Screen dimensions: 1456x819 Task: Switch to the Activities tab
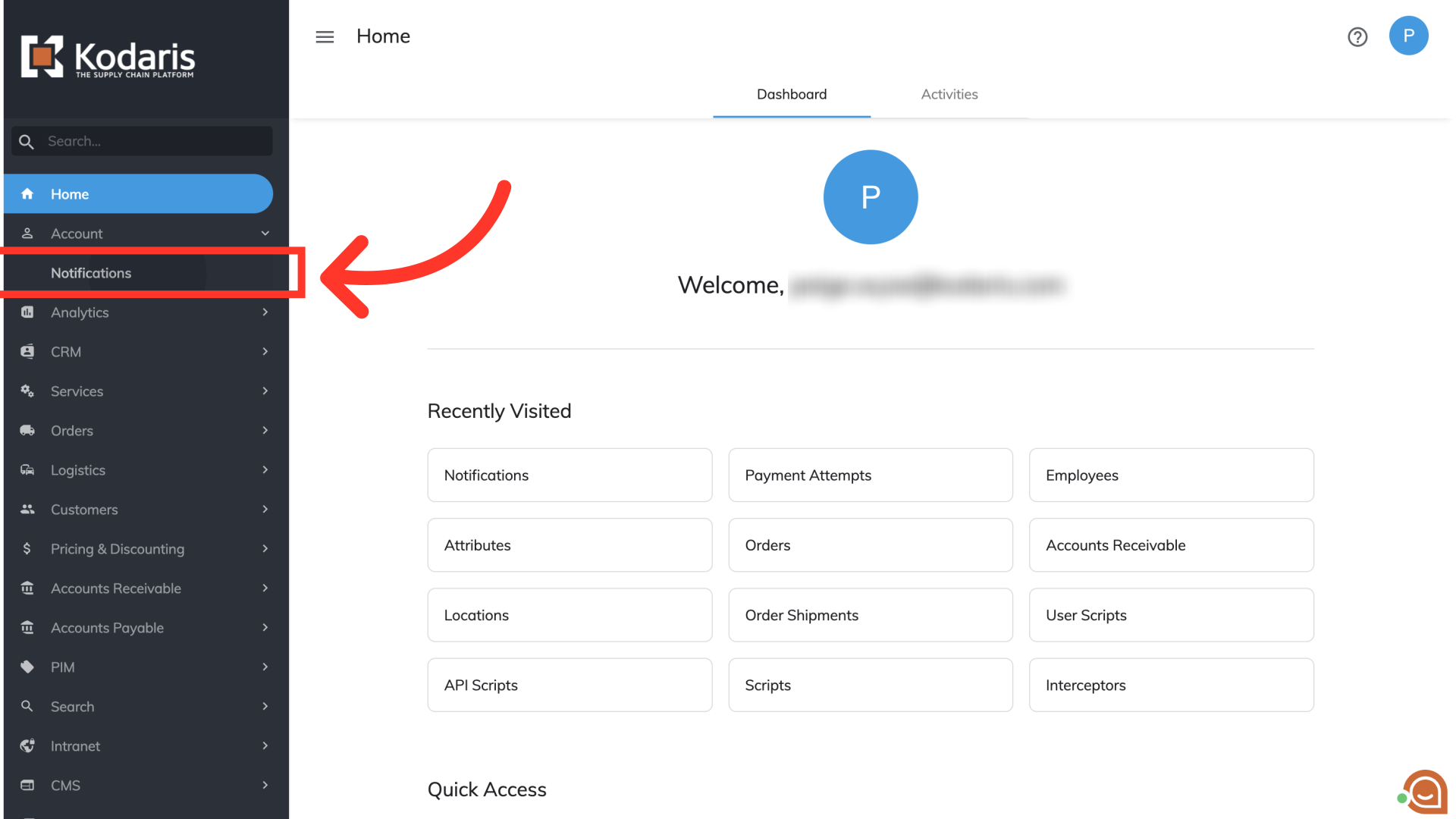coord(949,94)
